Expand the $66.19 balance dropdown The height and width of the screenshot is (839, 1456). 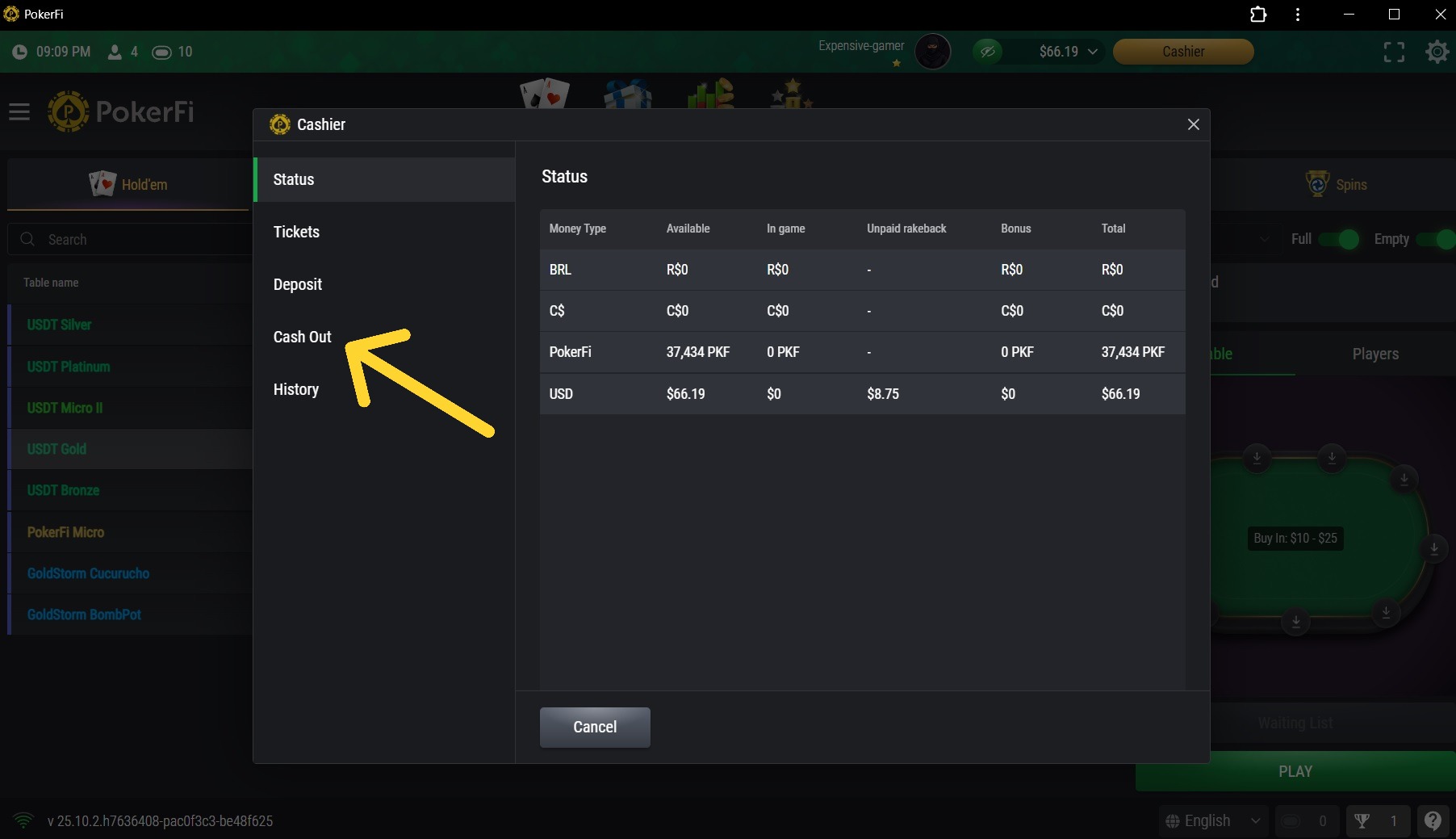pyautogui.click(x=1068, y=52)
